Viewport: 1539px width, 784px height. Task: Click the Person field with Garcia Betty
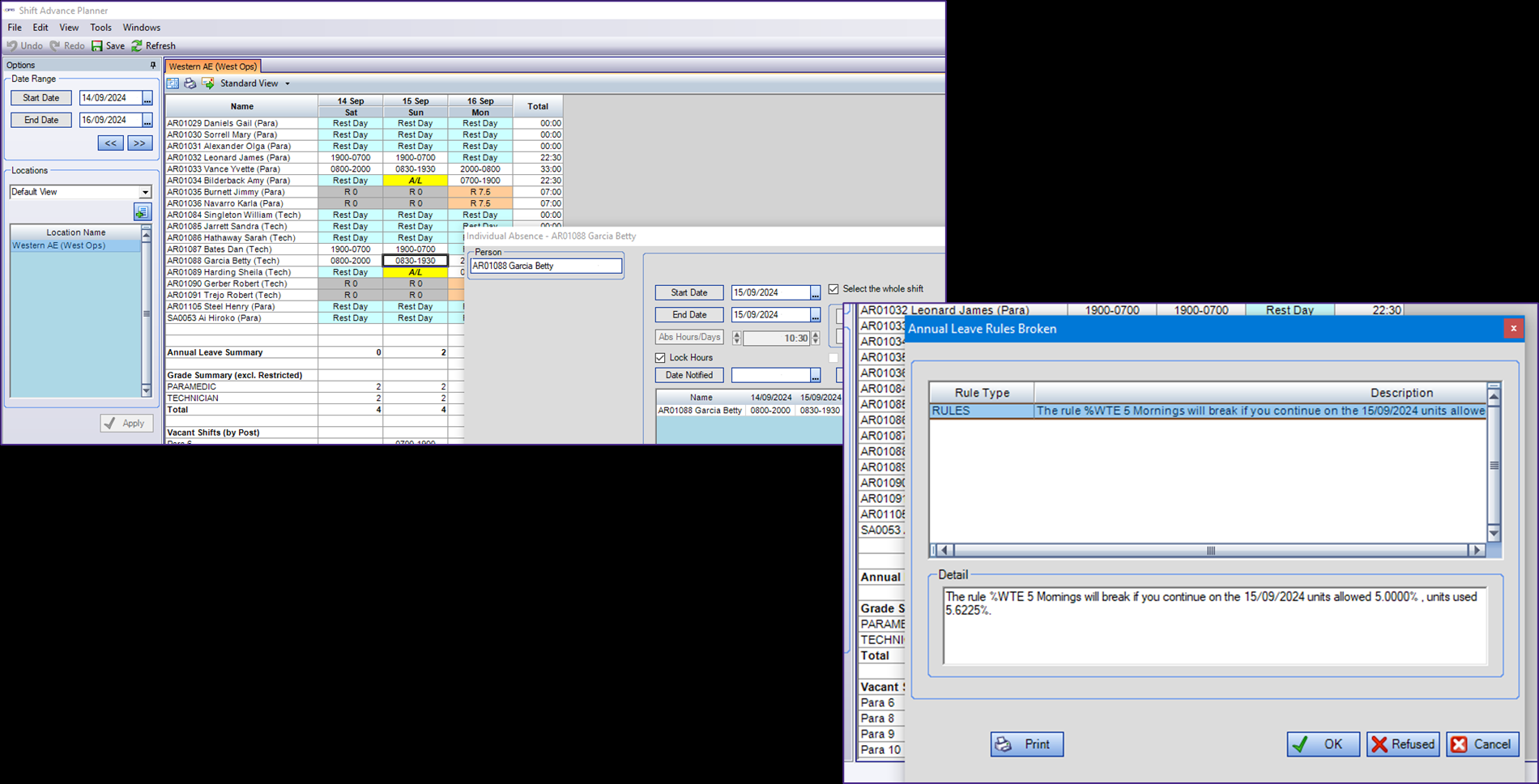(x=546, y=266)
